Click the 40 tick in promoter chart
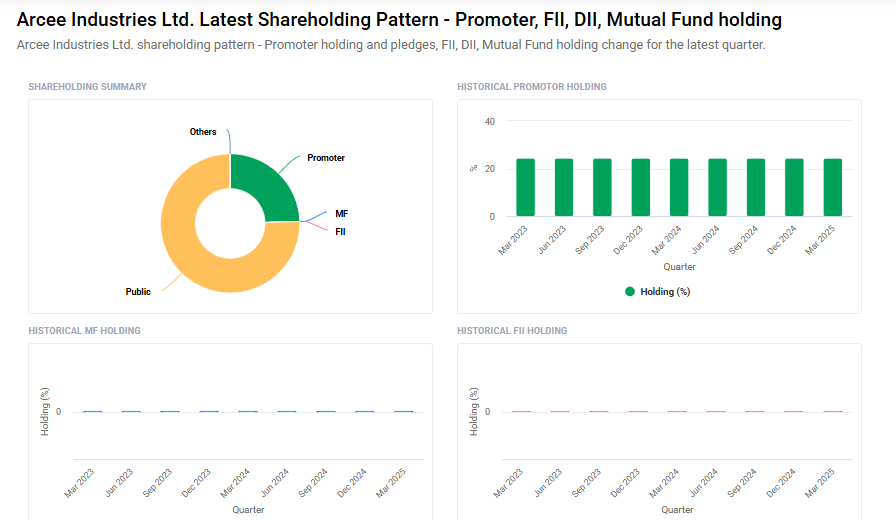896x520 pixels. click(490, 122)
